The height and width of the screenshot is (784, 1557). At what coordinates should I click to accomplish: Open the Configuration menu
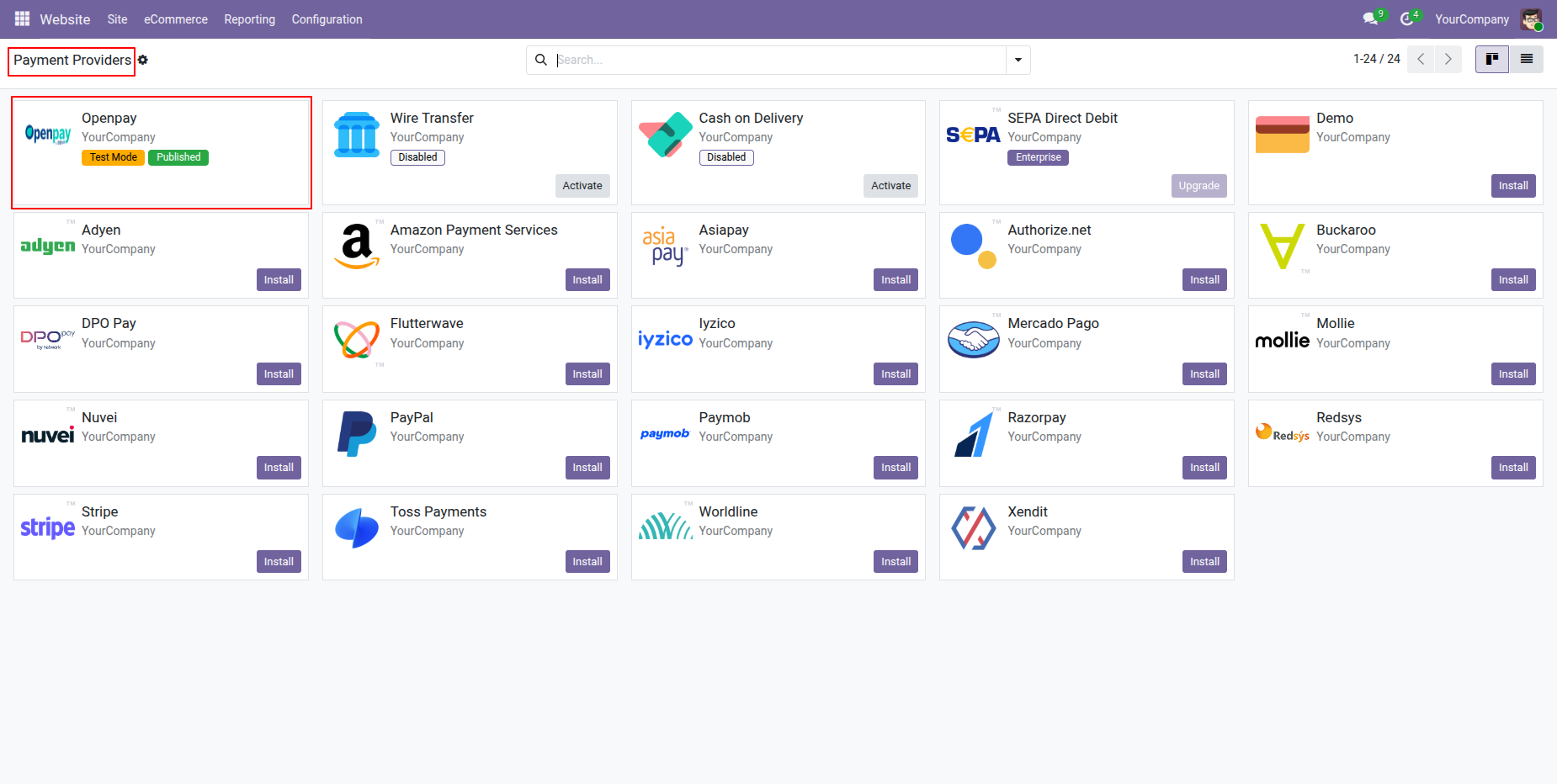[327, 19]
